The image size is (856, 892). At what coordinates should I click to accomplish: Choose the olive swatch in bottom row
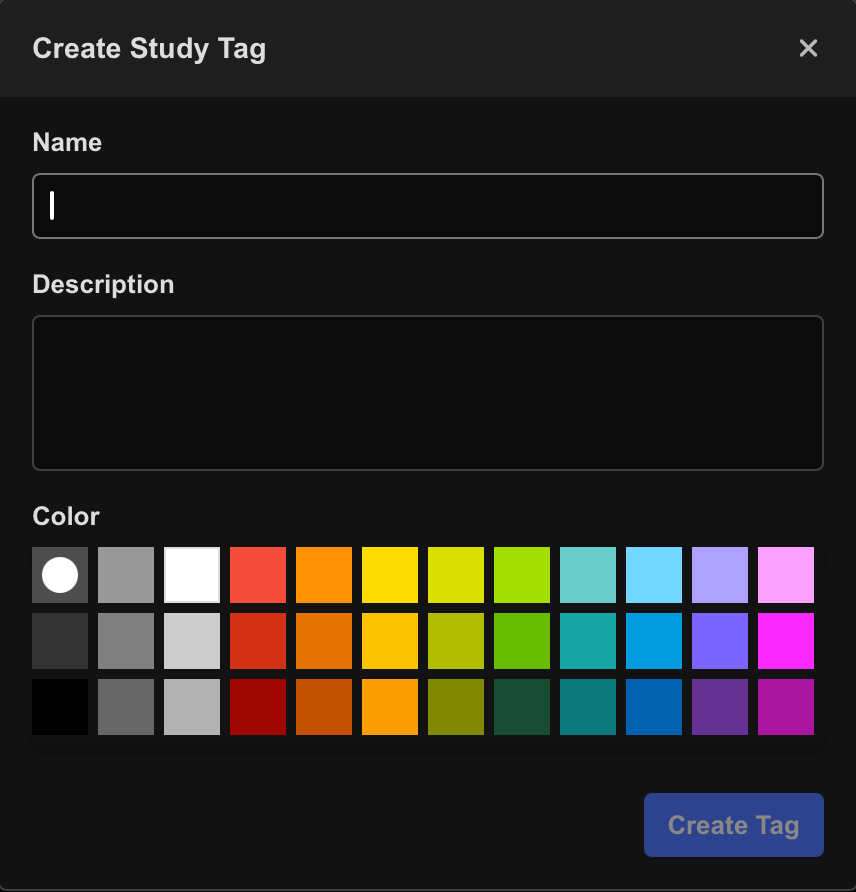pos(456,707)
